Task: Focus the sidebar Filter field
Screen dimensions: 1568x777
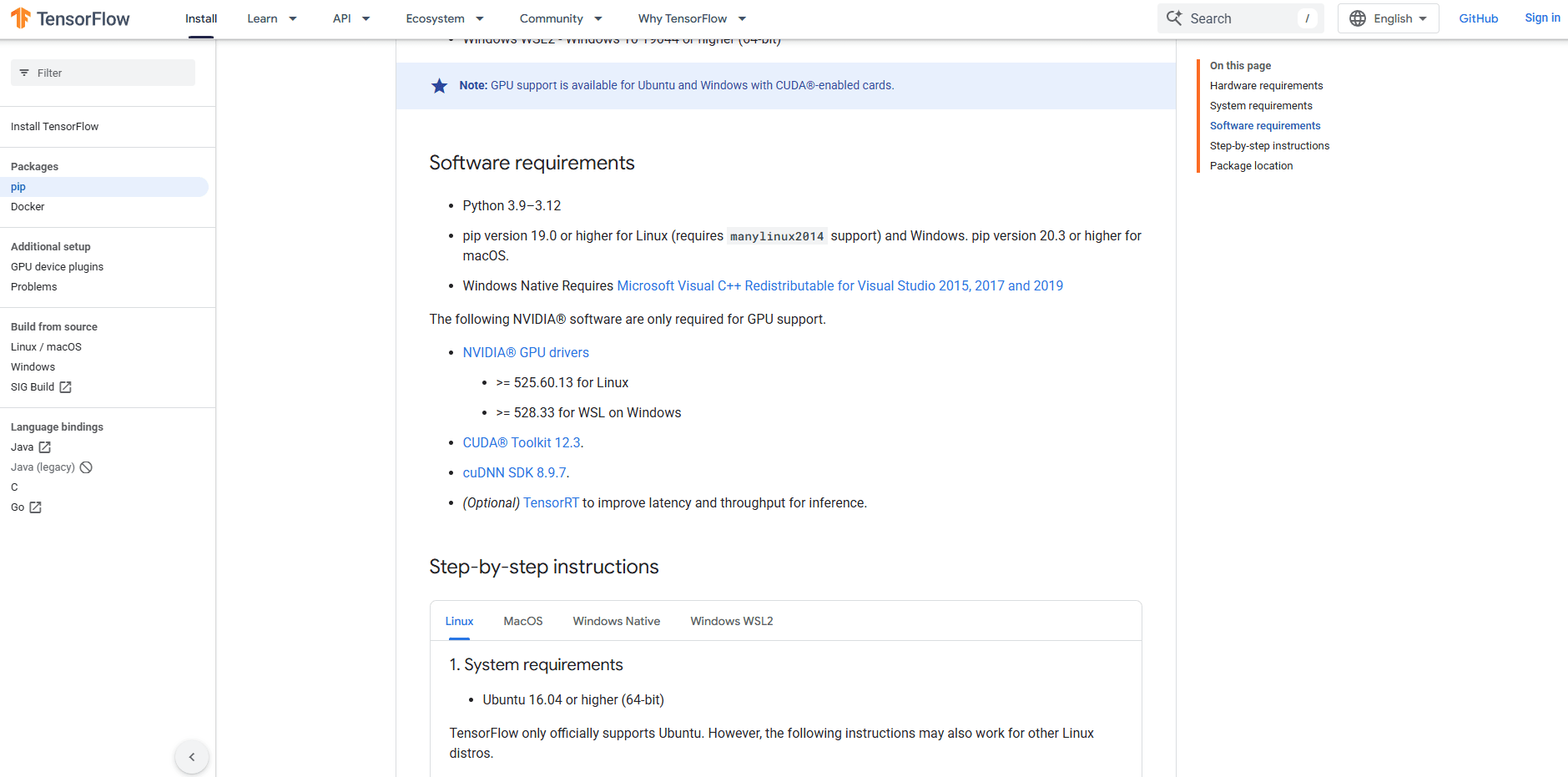Action: [x=103, y=73]
